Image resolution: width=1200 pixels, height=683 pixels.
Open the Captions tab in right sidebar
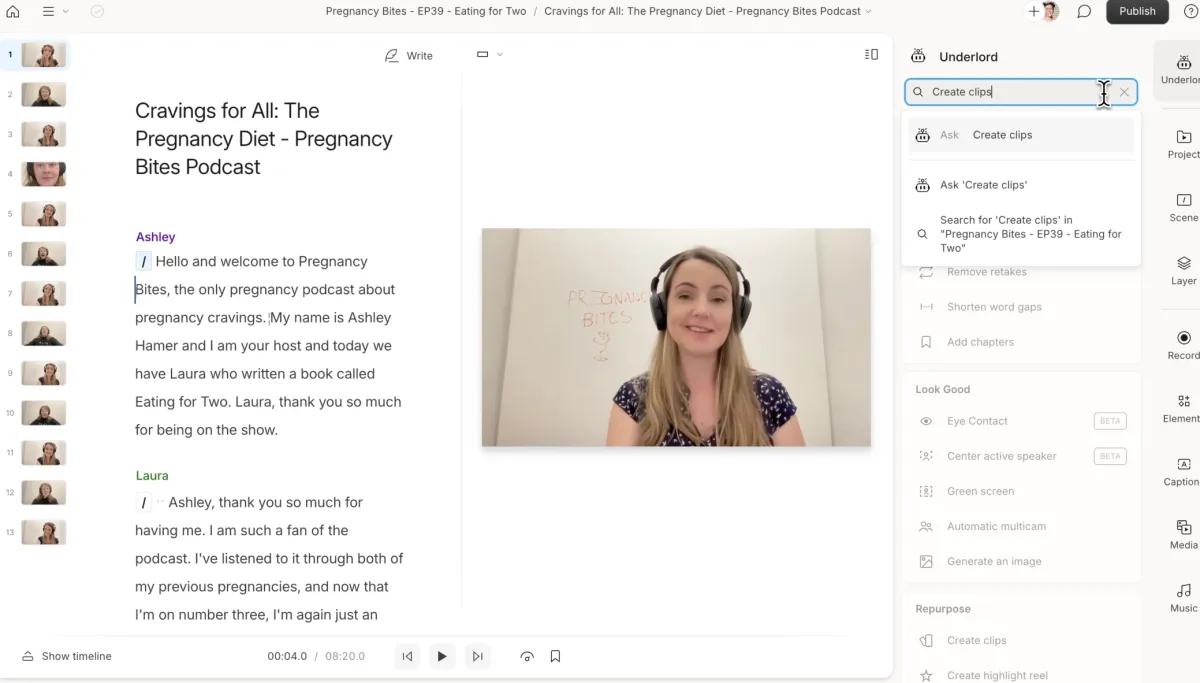(1183, 472)
